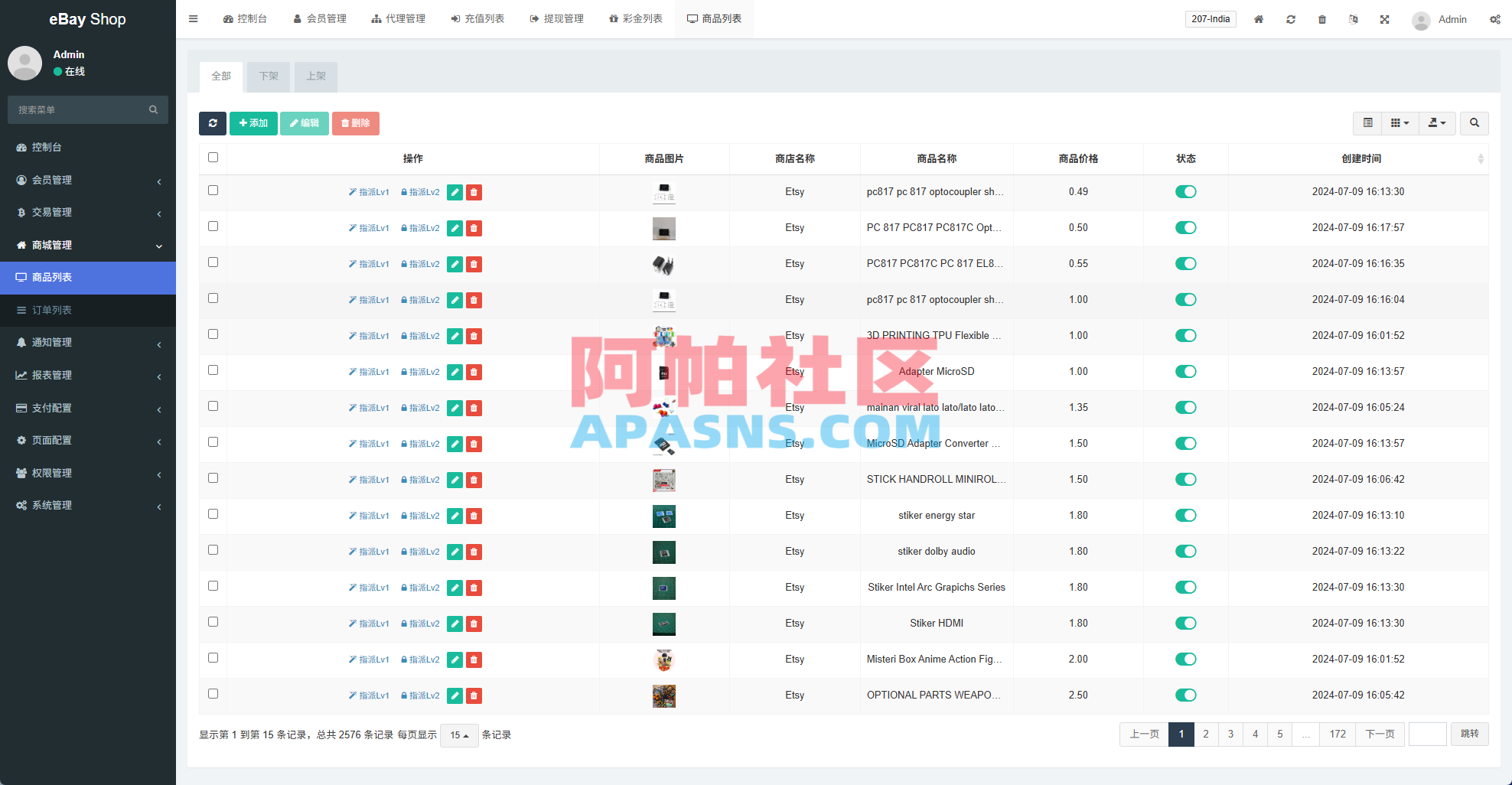Click the home icon in top bar
The image size is (1512, 785).
[x=1259, y=19]
